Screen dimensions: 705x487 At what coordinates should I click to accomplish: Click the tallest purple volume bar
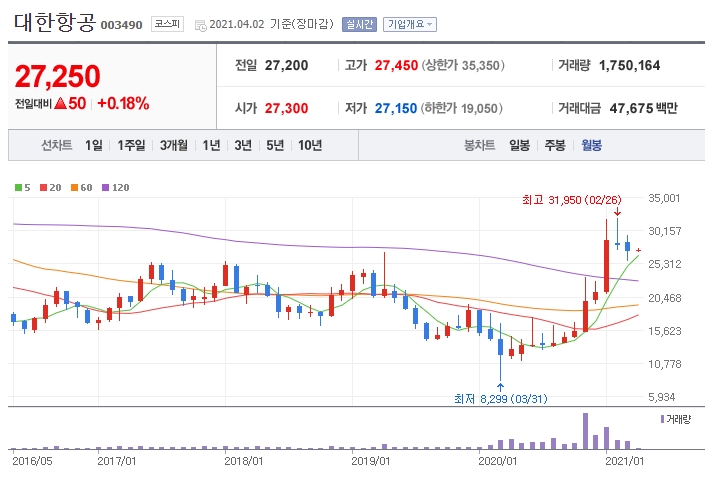(x=585, y=431)
